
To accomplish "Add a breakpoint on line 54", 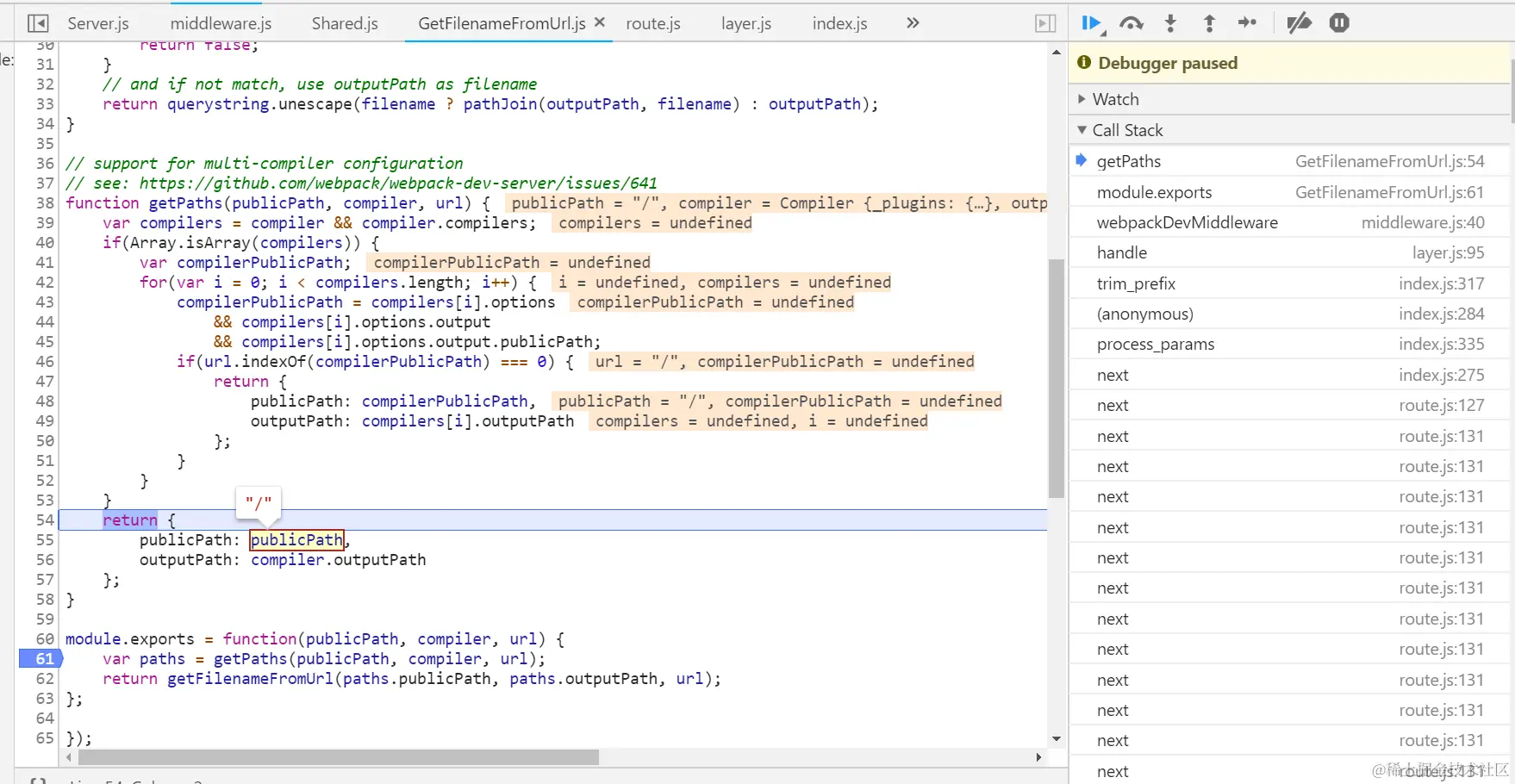I will [45, 520].
